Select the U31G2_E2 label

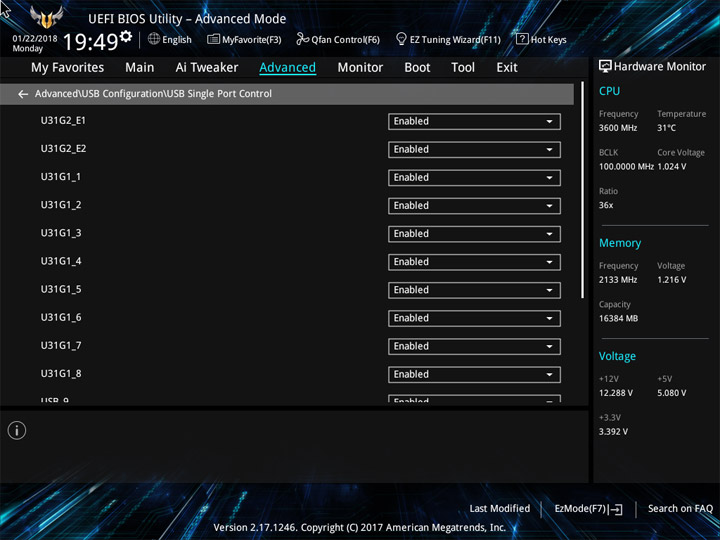pyautogui.click(x=63, y=149)
